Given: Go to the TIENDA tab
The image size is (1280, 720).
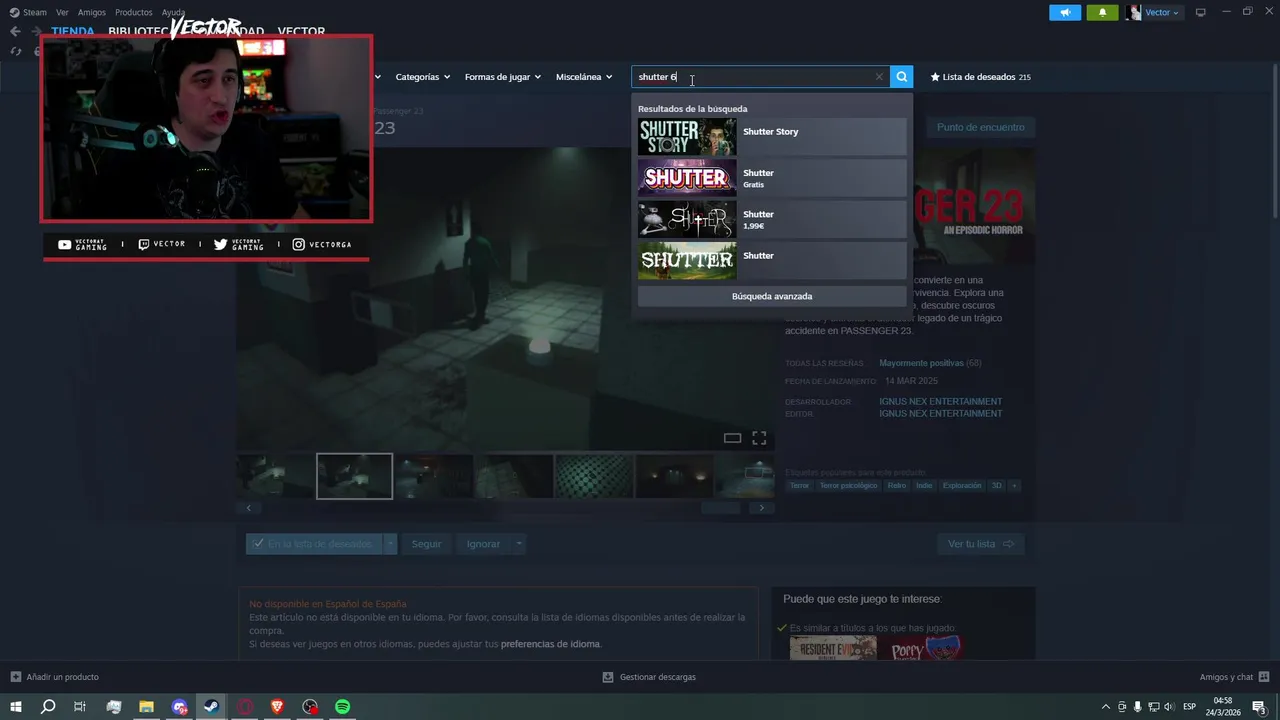Looking at the screenshot, I should (x=73, y=31).
